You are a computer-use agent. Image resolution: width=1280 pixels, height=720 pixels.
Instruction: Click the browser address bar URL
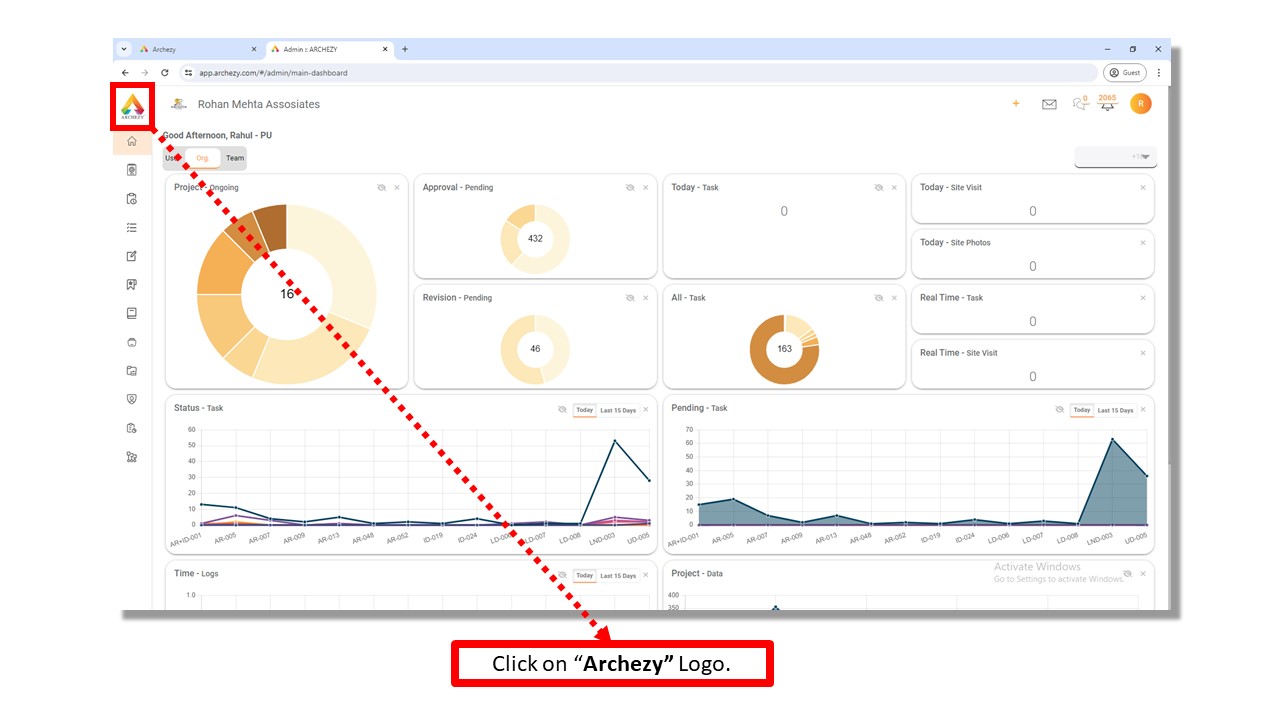(273, 73)
